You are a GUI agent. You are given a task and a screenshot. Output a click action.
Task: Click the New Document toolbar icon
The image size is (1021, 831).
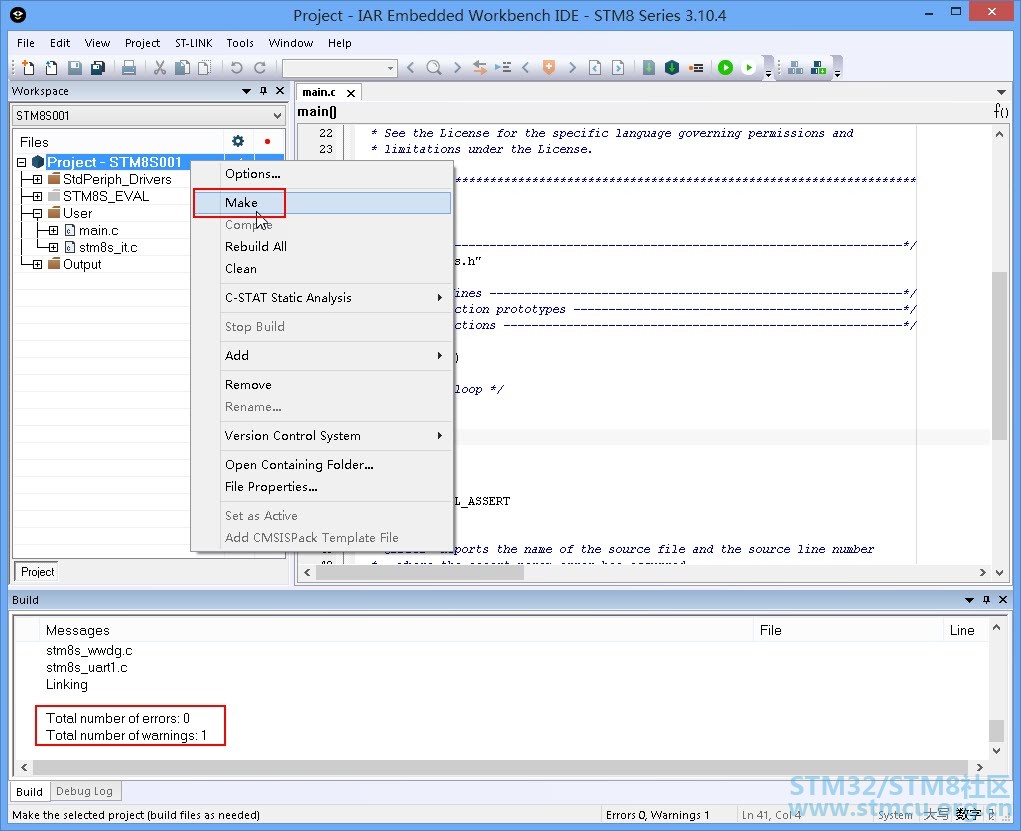(x=28, y=68)
